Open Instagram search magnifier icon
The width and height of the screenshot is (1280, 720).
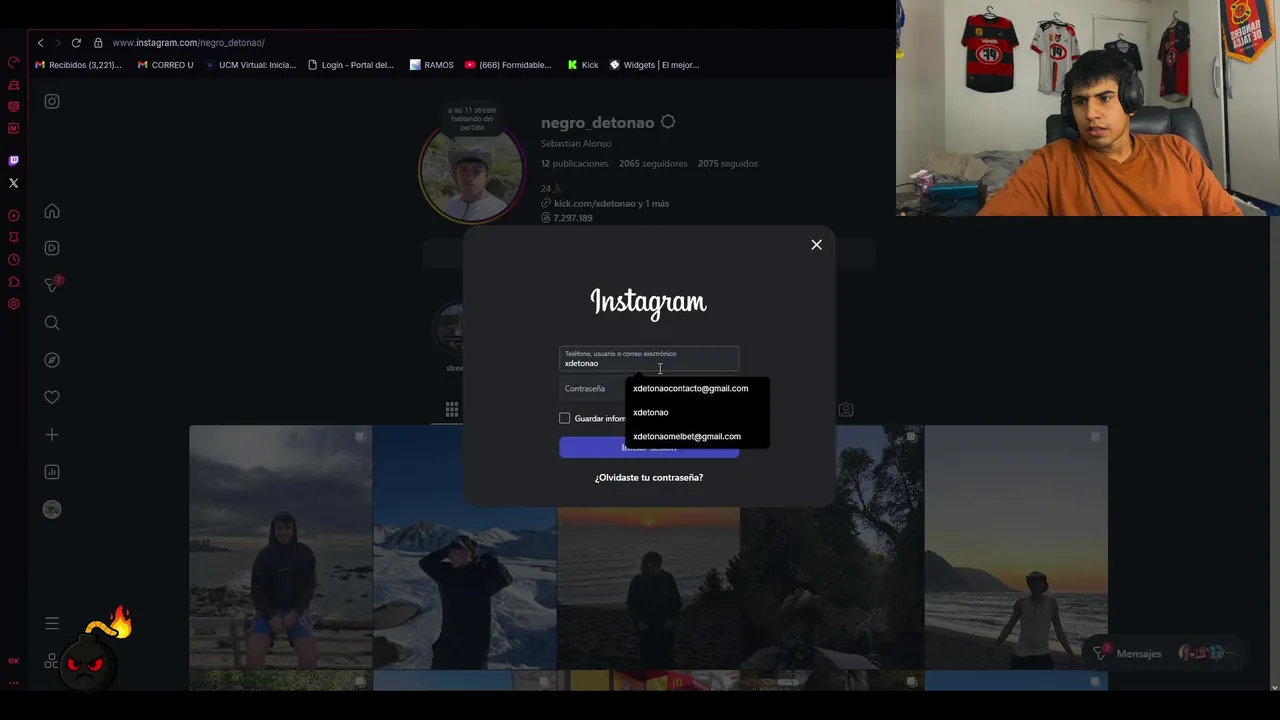pyautogui.click(x=52, y=322)
